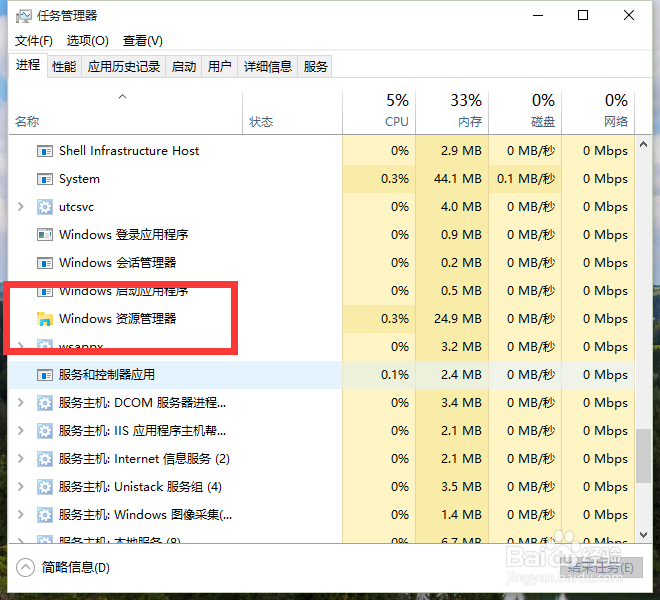Click the Windows 登录应用程序 icon
This screenshot has width=660, height=600.
point(45,235)
